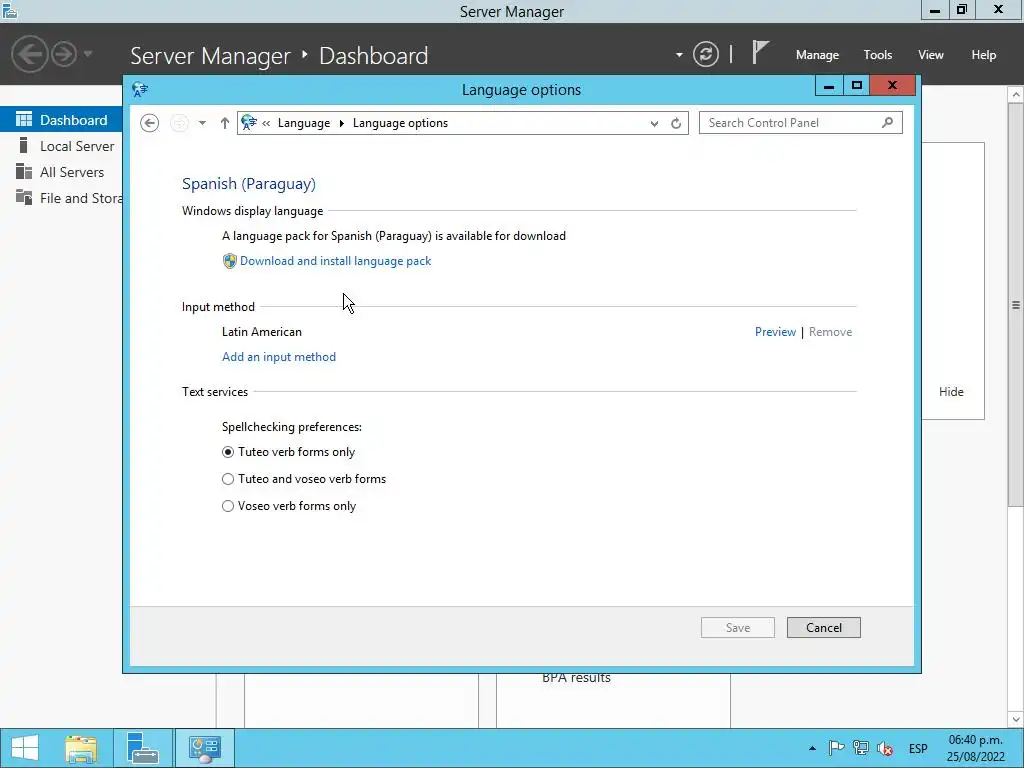Click the Save button

coord(738,628)
